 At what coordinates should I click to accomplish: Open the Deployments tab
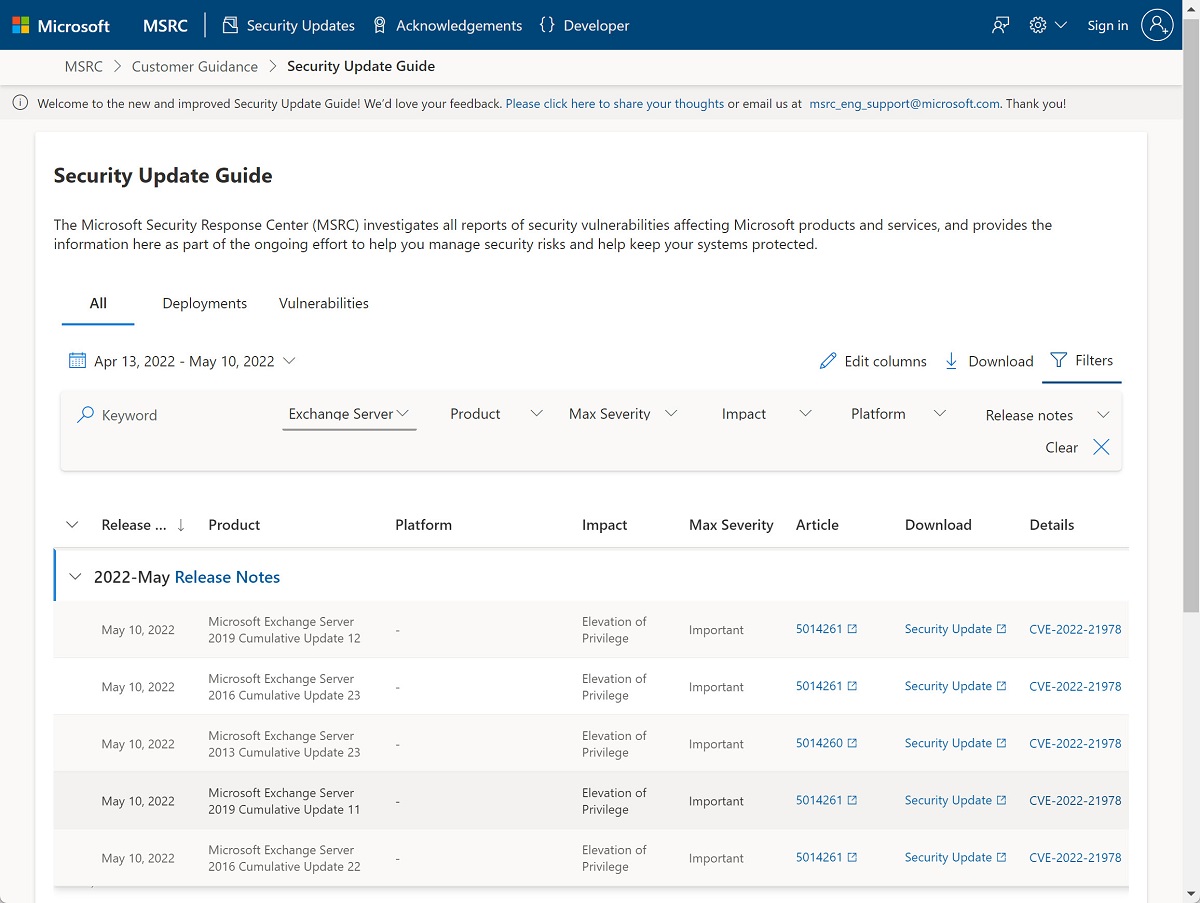pyautogui.click(x=204, y=303)
